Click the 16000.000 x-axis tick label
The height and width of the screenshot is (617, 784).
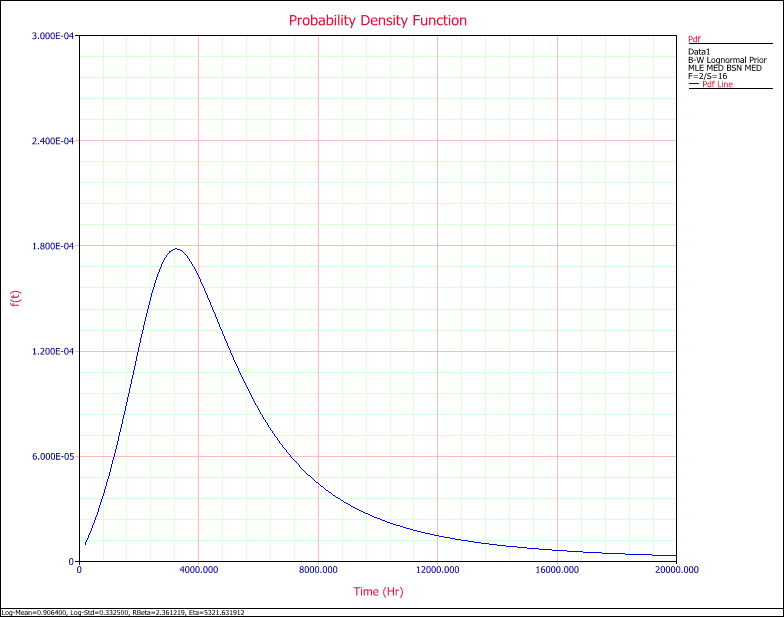pyautogui.click(x=557, y=571)
